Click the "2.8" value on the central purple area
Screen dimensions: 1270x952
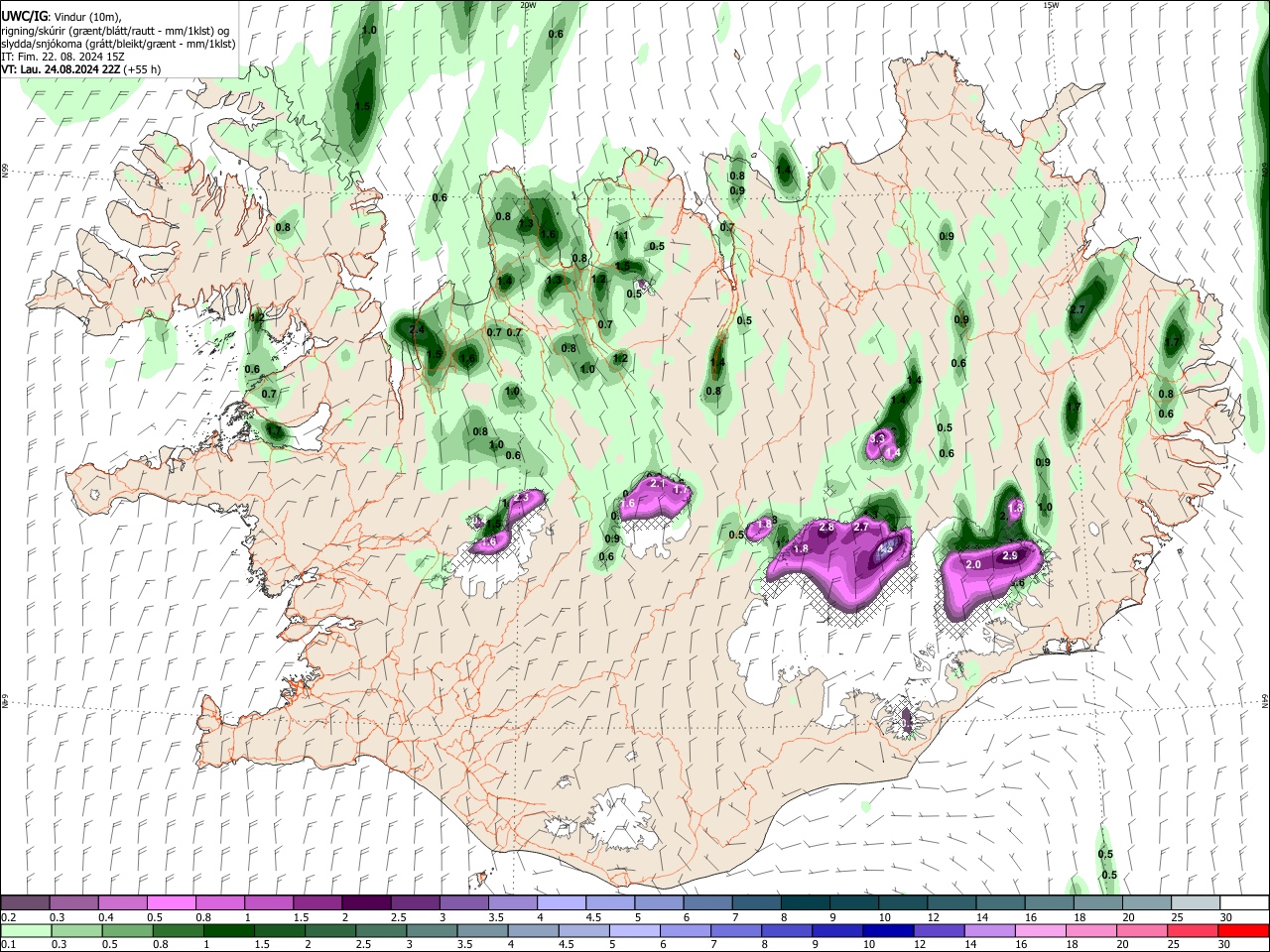pyautogui.click(x=825, y=528)
